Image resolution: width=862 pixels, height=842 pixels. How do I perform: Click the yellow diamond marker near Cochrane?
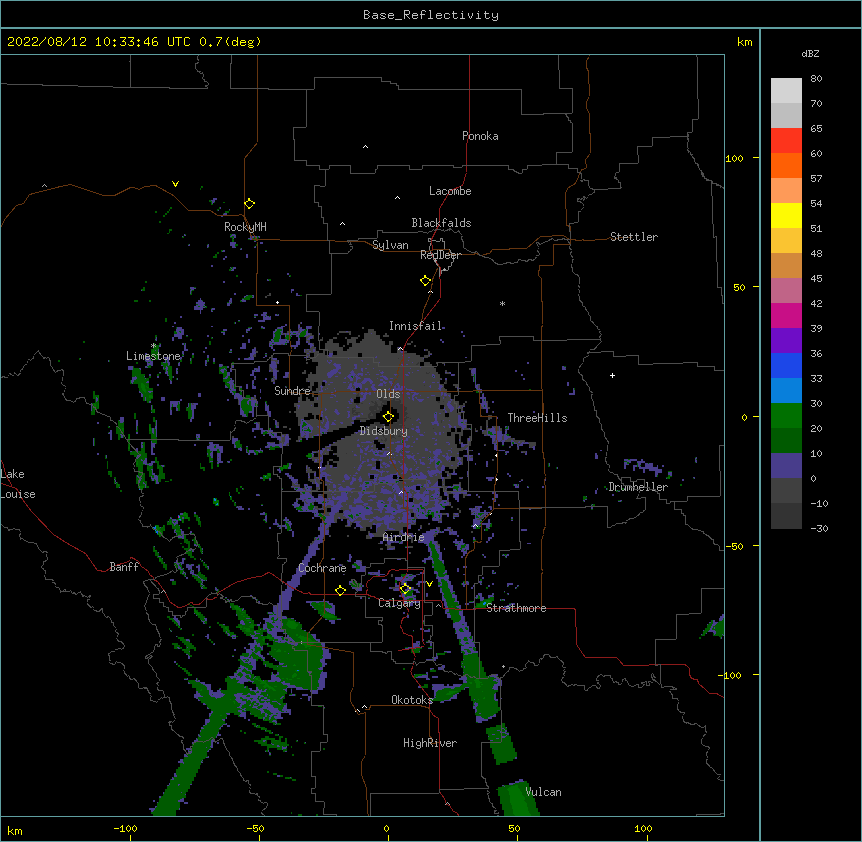pyautogui.click(x=340, y=591)
